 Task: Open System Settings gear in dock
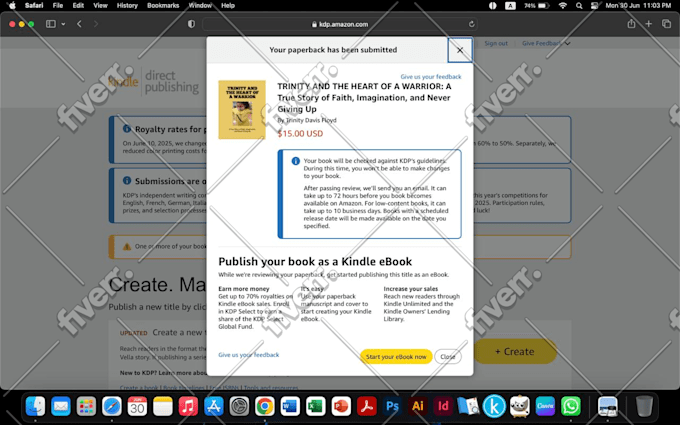[239, 407]
